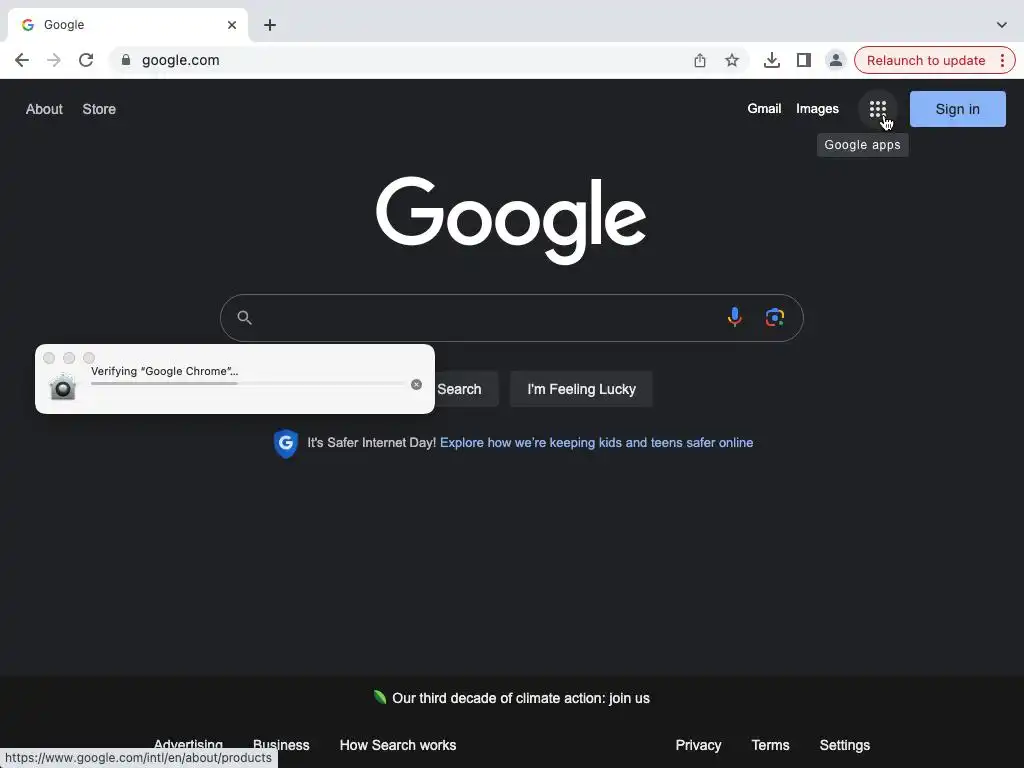Cancel the Verifying Google Chrome progress
This screenshot has width=1024, height=768.
416,384
